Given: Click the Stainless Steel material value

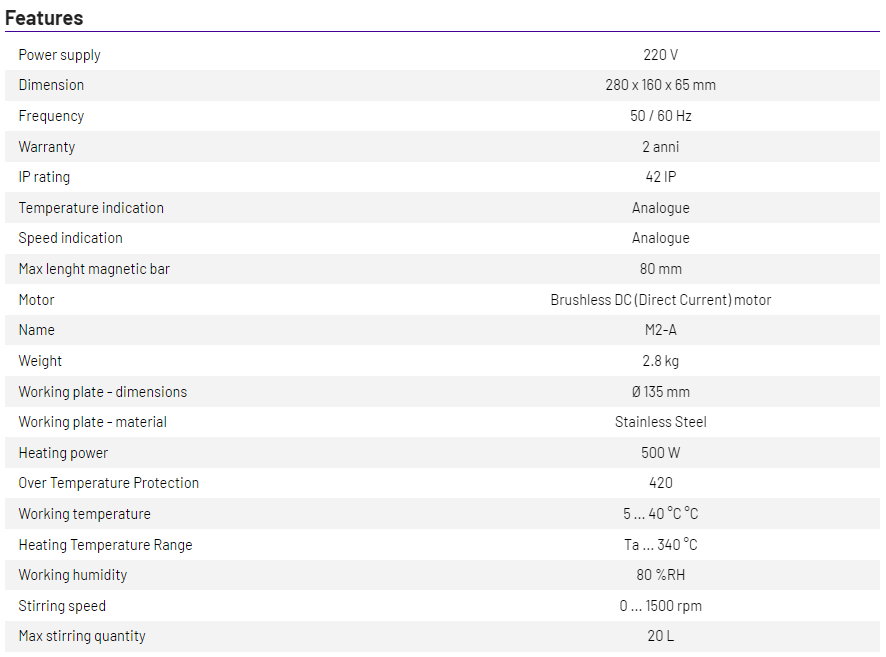Looking at the screenshot, I should pyautogui.click(x=660, y=422).
